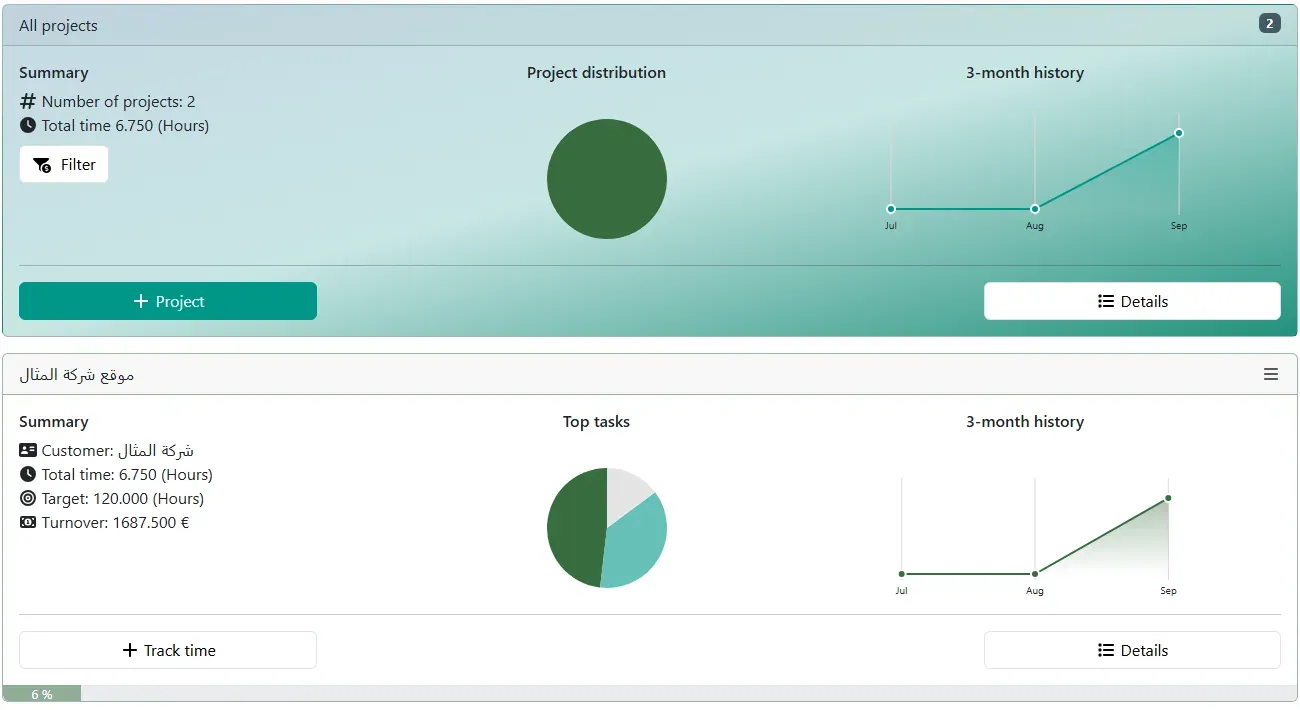Select the Aug data point in the top history chart

tap(1035, 209)
